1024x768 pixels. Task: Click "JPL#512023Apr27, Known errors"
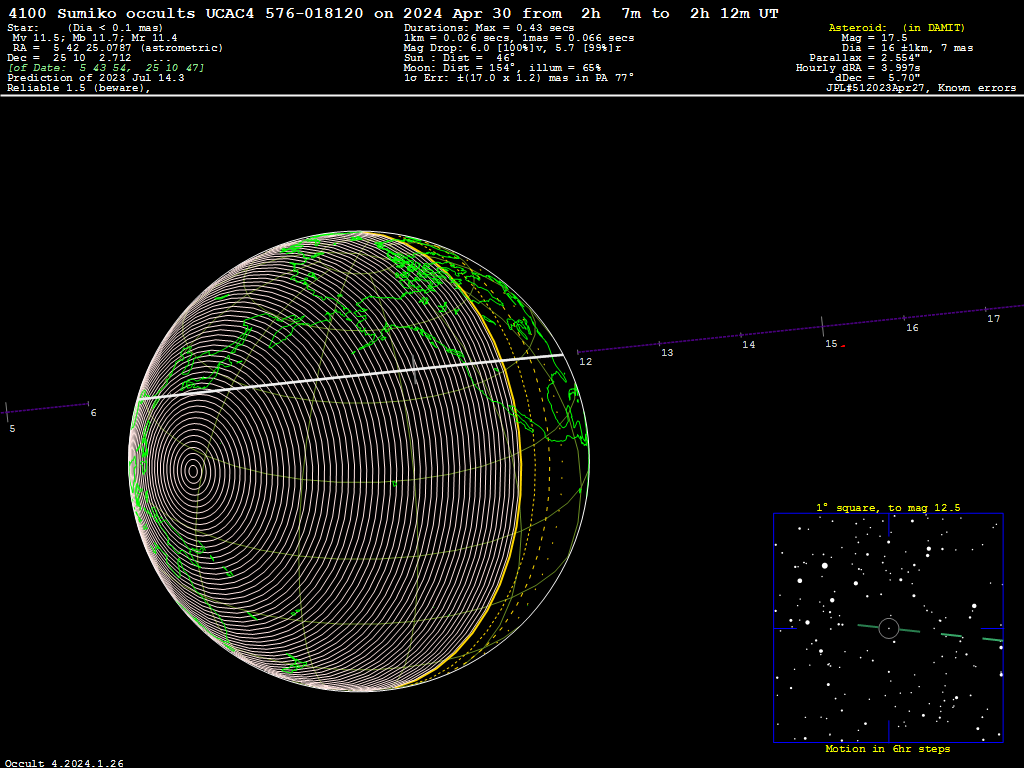pyautogui.click(x=921, y=88)
